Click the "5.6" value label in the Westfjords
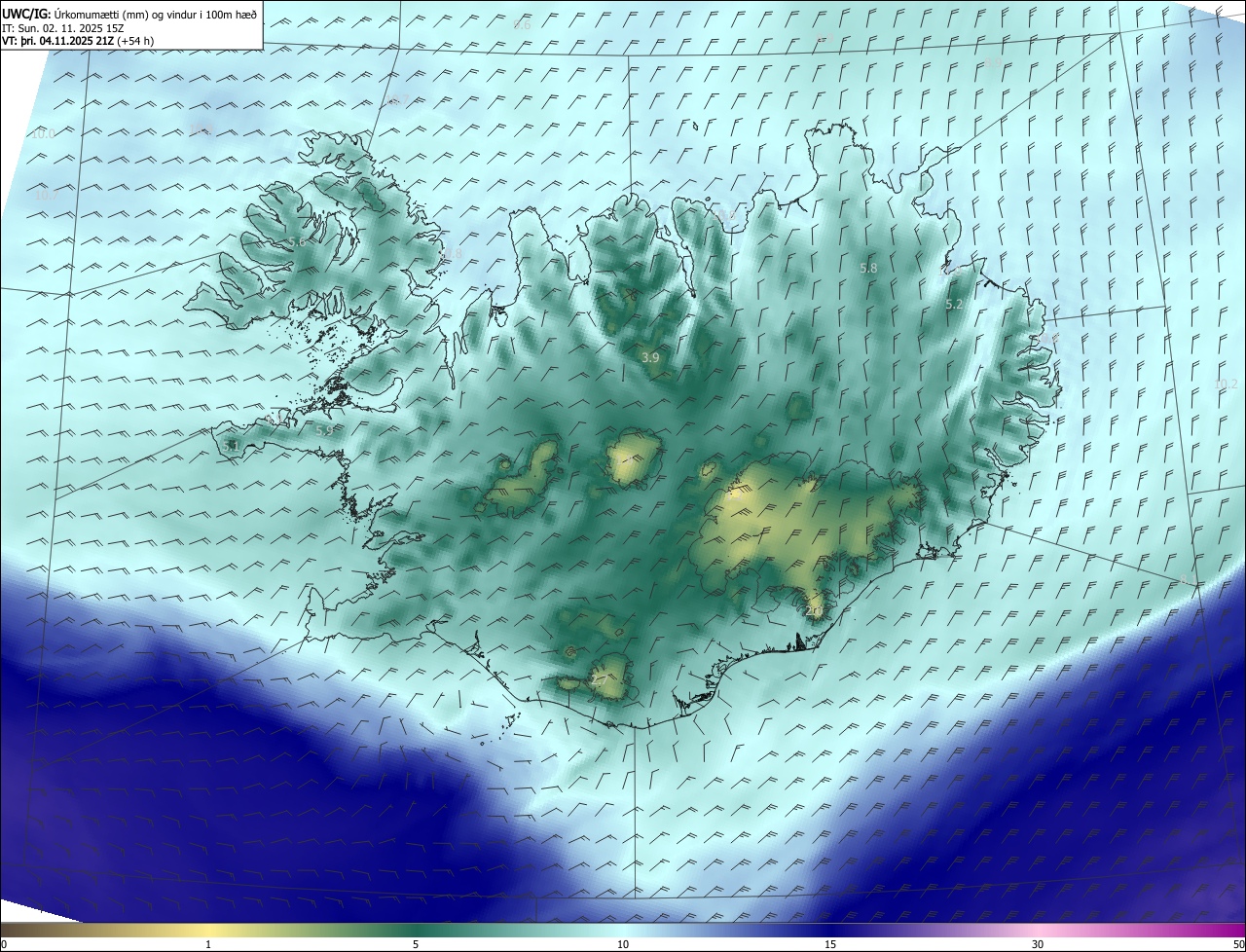 pyautogui.click(x=297, y=241)
